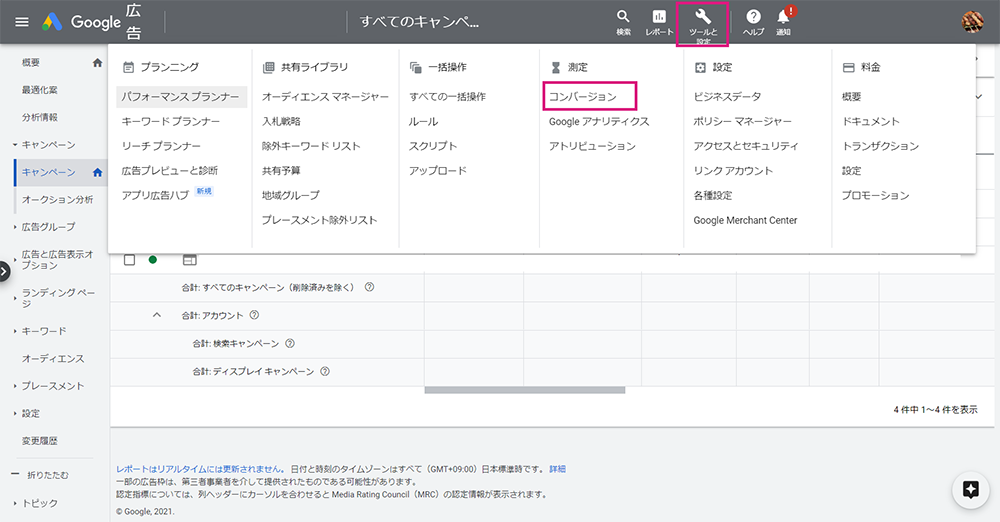Open アップロード under 一括操作
This screenshot has width=1000, height=522.
438,170
